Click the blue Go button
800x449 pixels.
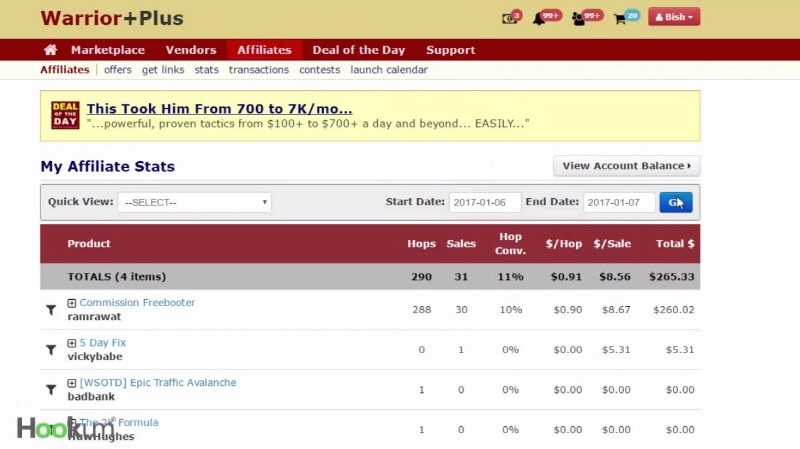point(676,202)
